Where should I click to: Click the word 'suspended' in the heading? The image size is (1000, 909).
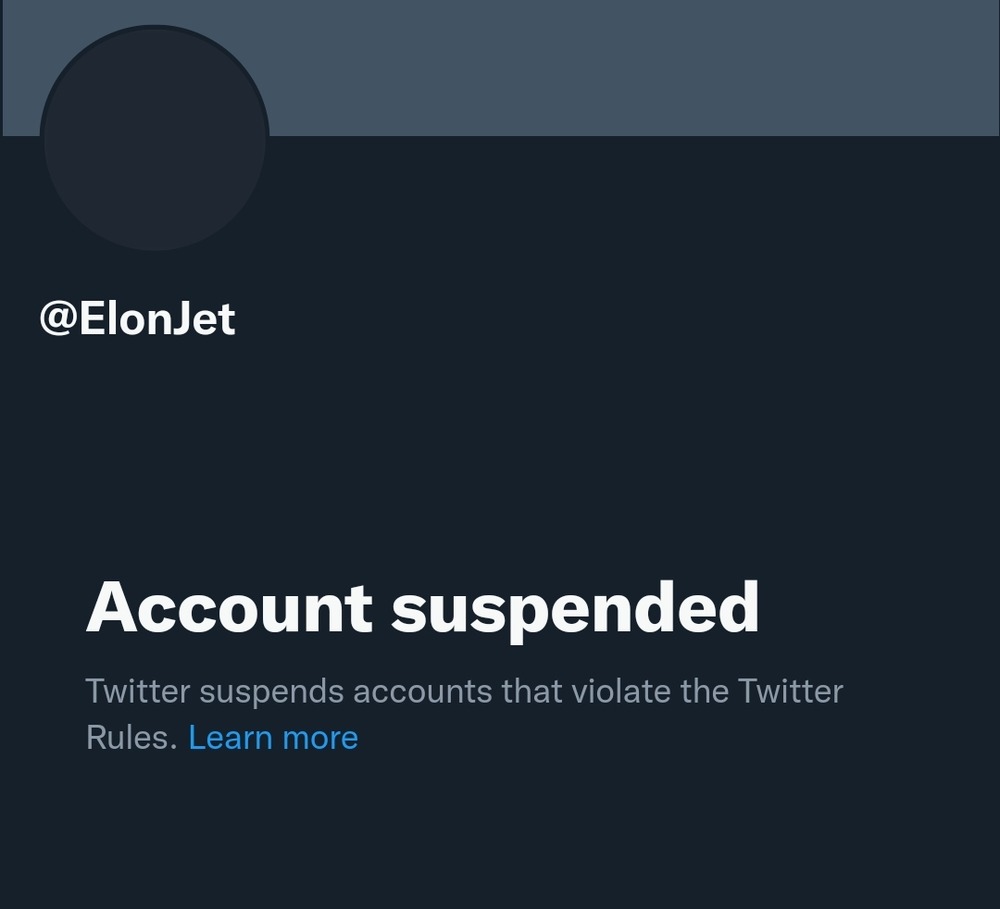574,609
